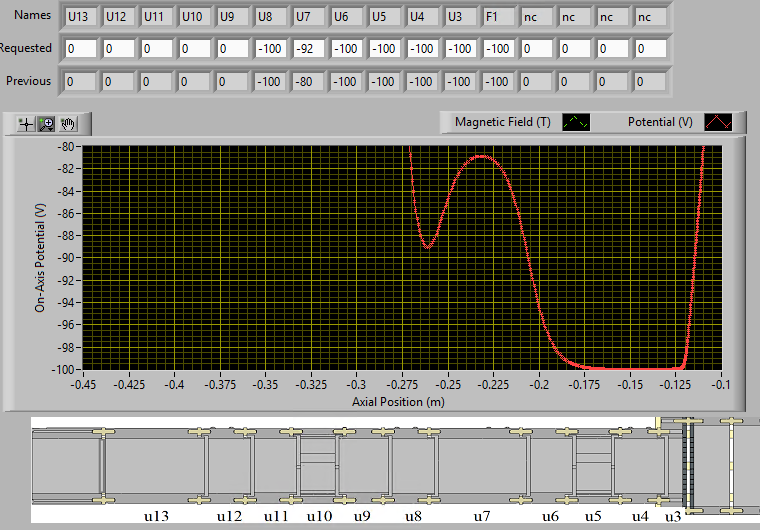Click the On-Axis Potential (V) axis title
Viewport: 760px width, 530px height.
point(40,257)
